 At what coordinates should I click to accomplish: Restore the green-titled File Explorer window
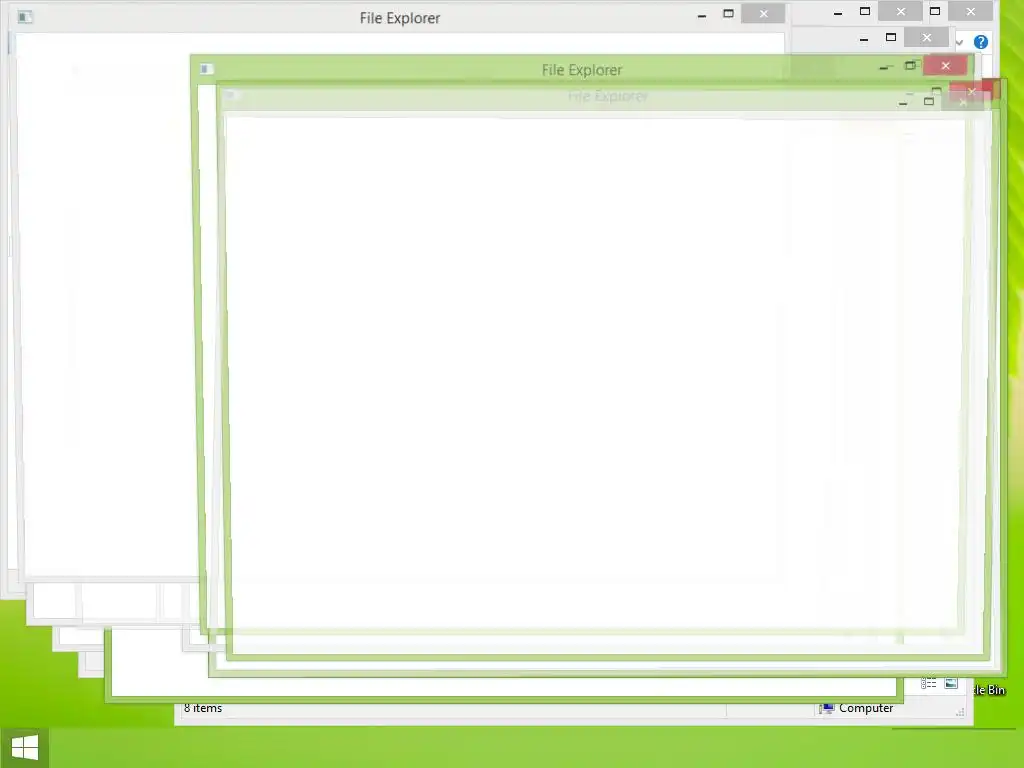point(910,65)
